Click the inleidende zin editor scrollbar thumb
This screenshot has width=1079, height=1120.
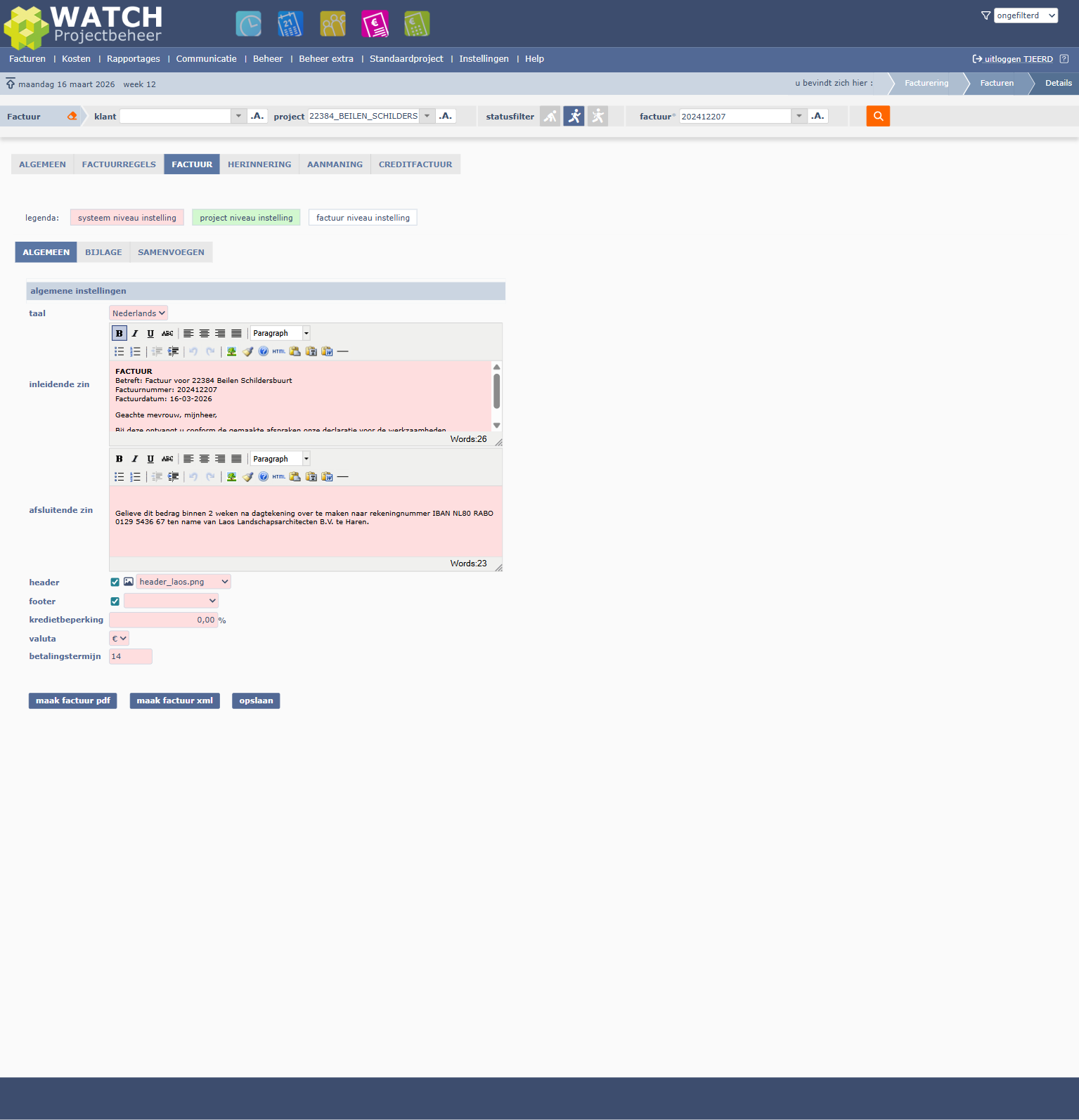tap(497, 391)
